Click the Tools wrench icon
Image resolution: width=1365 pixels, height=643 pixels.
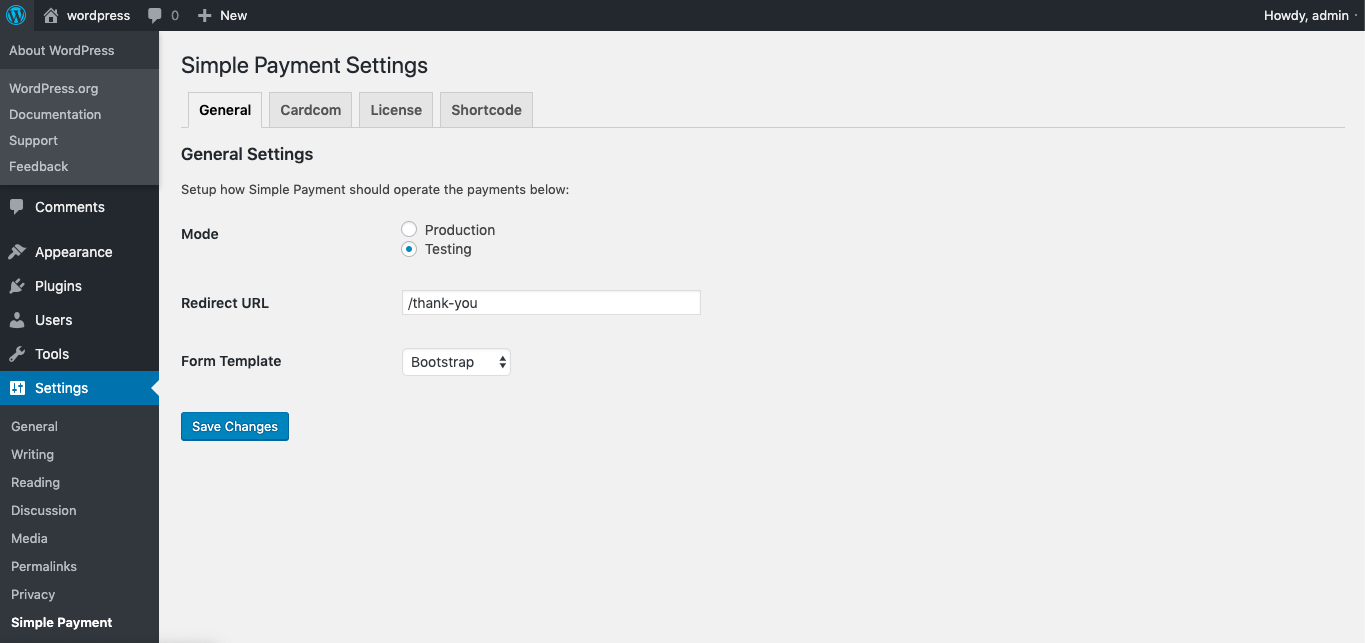(17, 354)
